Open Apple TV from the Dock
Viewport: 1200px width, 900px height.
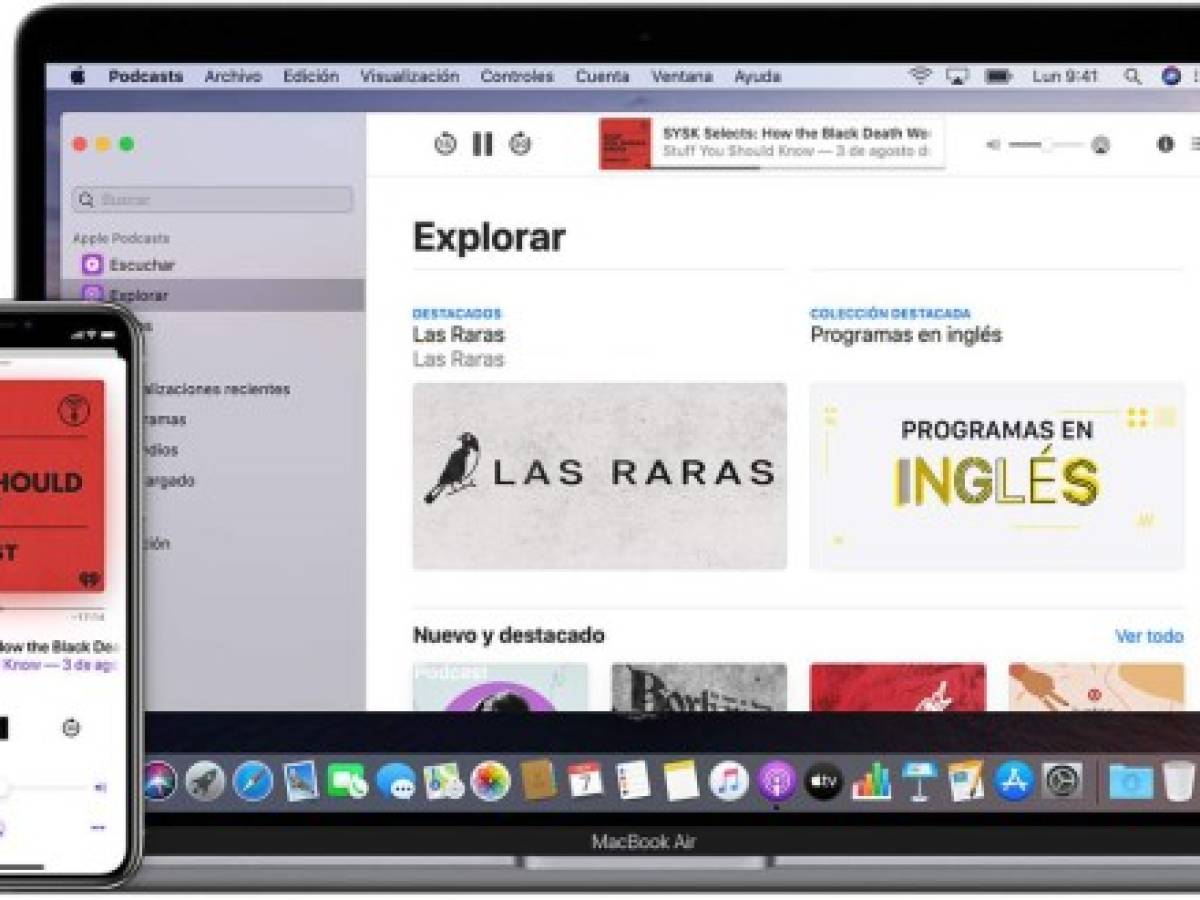pos(824,781)
